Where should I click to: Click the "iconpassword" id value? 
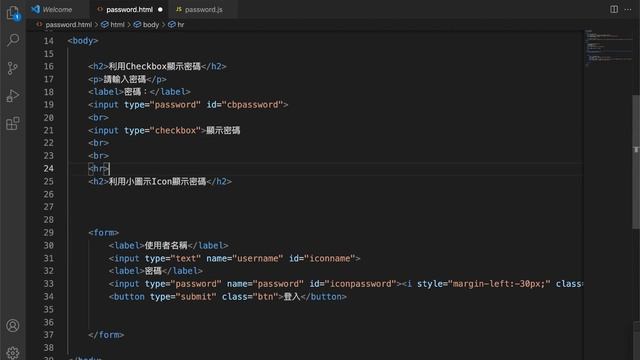(x=361, y=284)
